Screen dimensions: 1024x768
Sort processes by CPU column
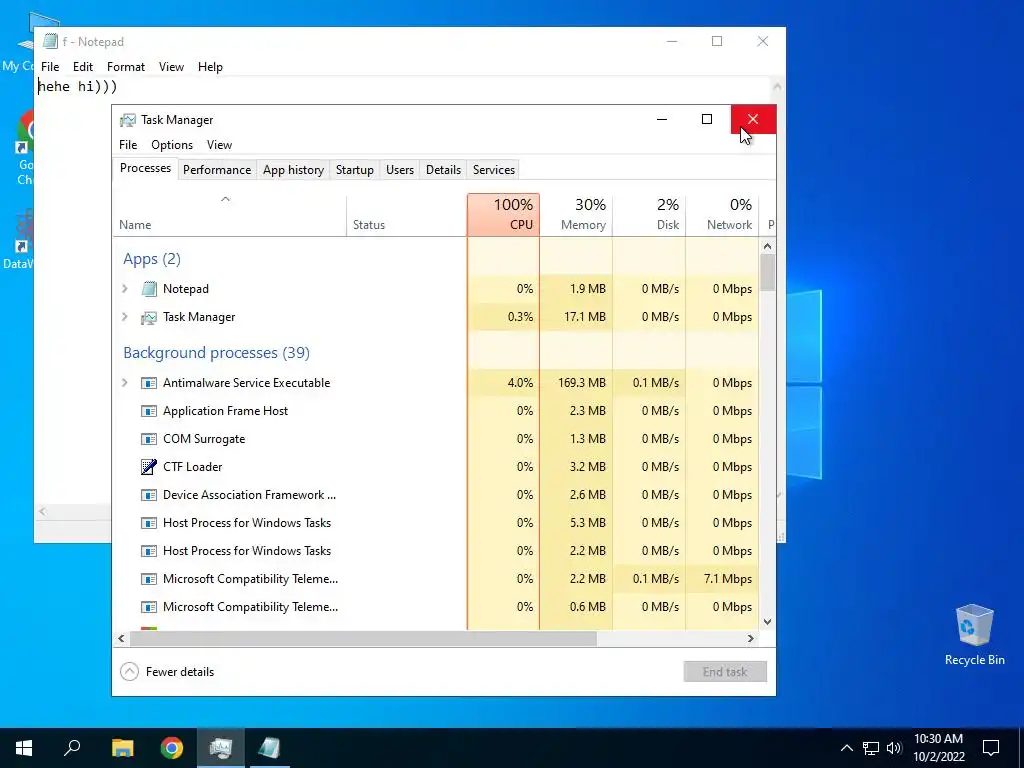(504, 215)
